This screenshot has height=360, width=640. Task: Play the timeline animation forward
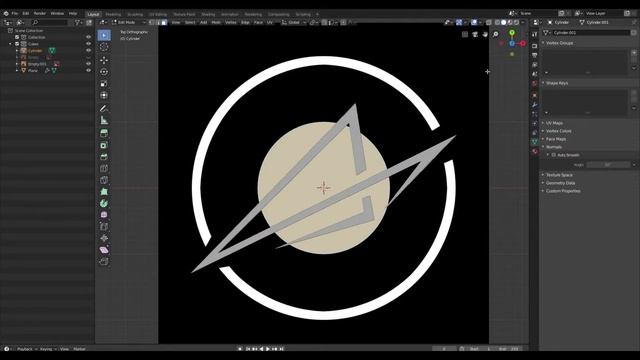tap(268, 349)
